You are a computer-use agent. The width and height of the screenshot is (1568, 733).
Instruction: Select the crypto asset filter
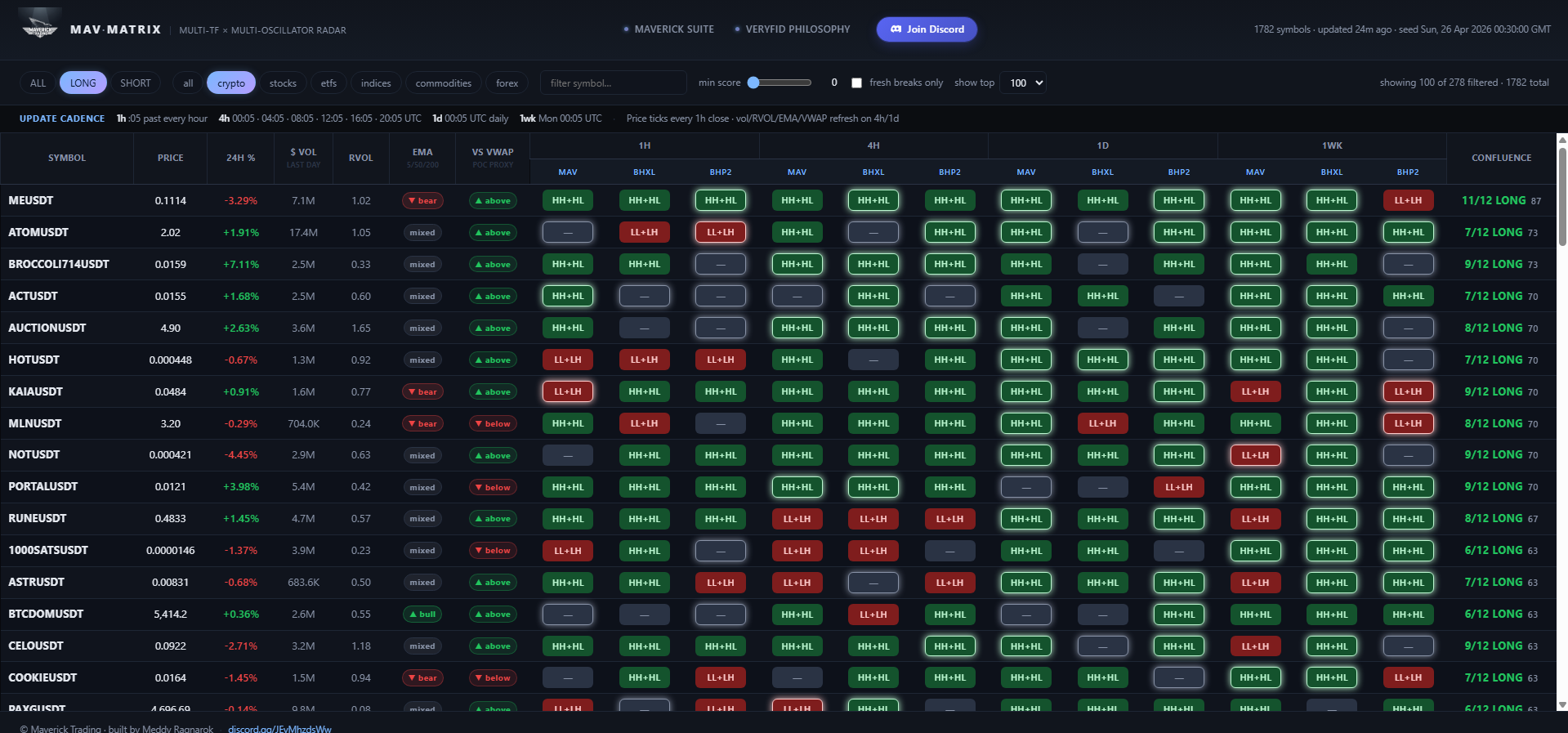[231, 83]
